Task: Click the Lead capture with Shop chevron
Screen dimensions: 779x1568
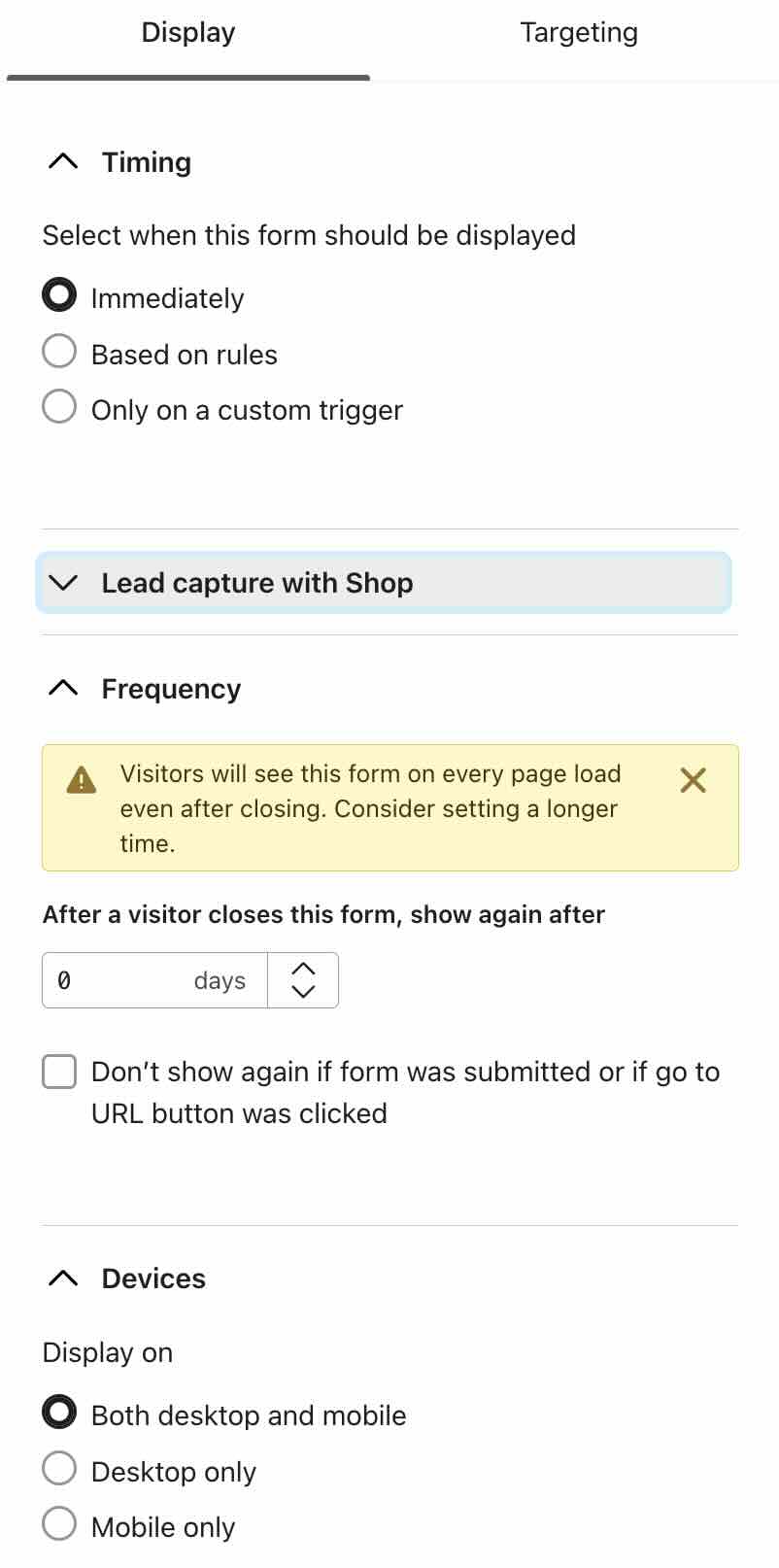Action: 63,583
